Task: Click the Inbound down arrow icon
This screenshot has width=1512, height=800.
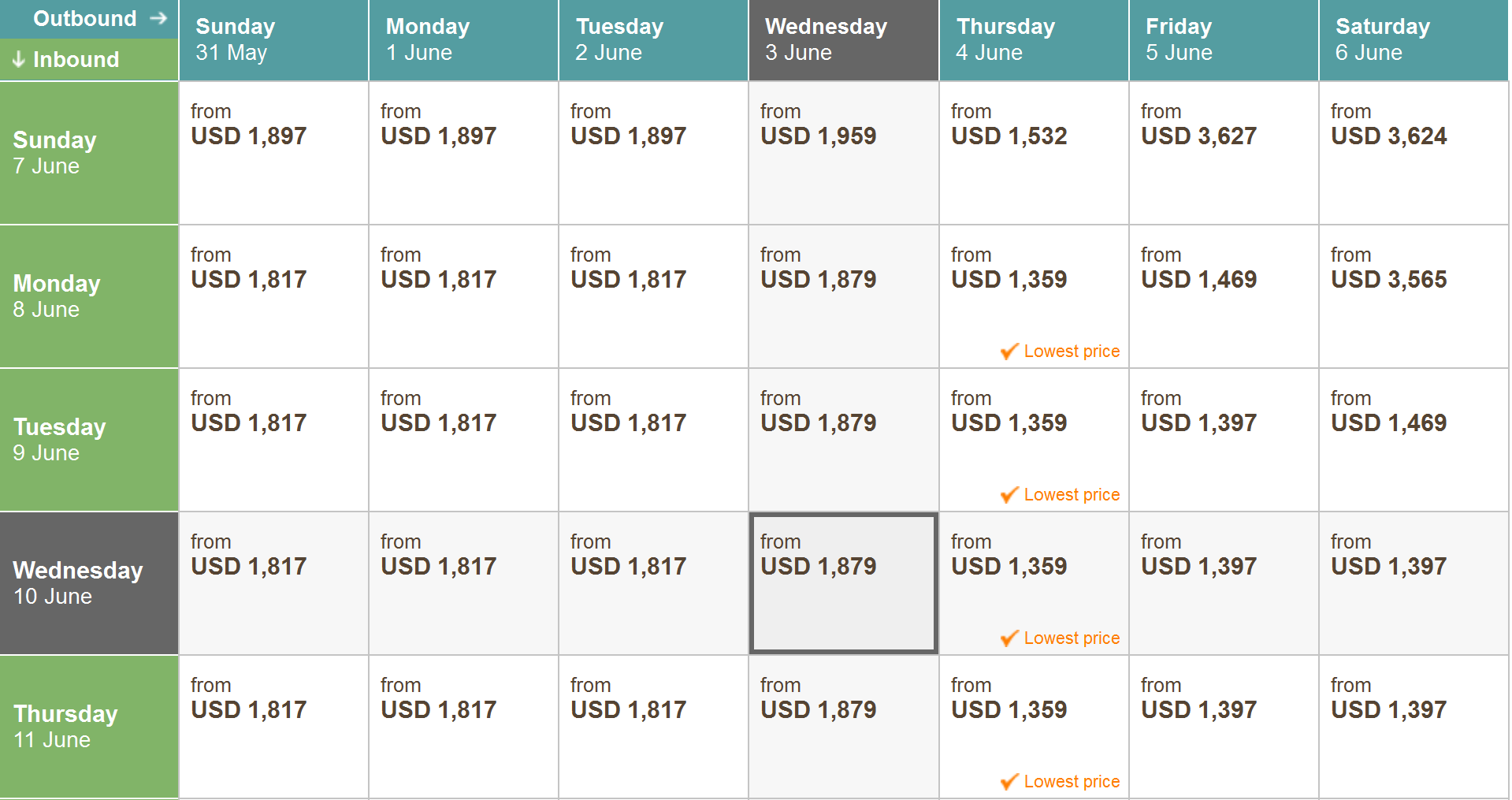Action: tap(19, 60)
